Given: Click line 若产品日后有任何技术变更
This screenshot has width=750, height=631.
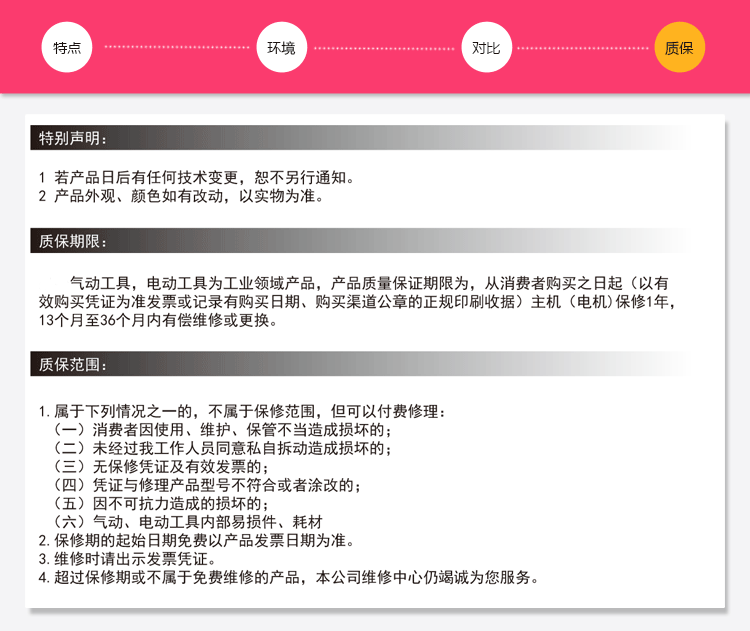Looking at the screenshot, I should click(197, 177).
